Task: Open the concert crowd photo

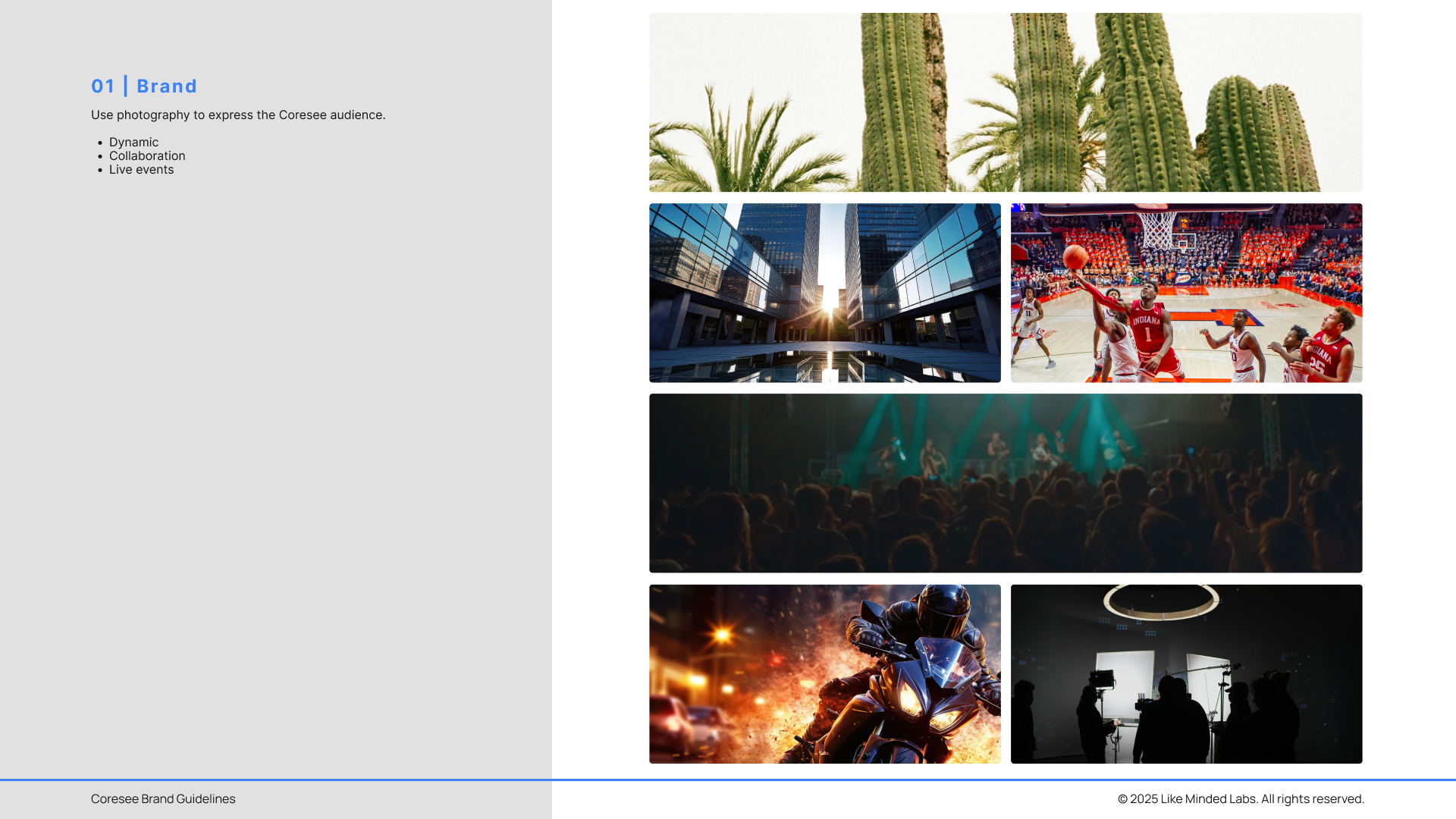Action: (x=1005, y=483)
